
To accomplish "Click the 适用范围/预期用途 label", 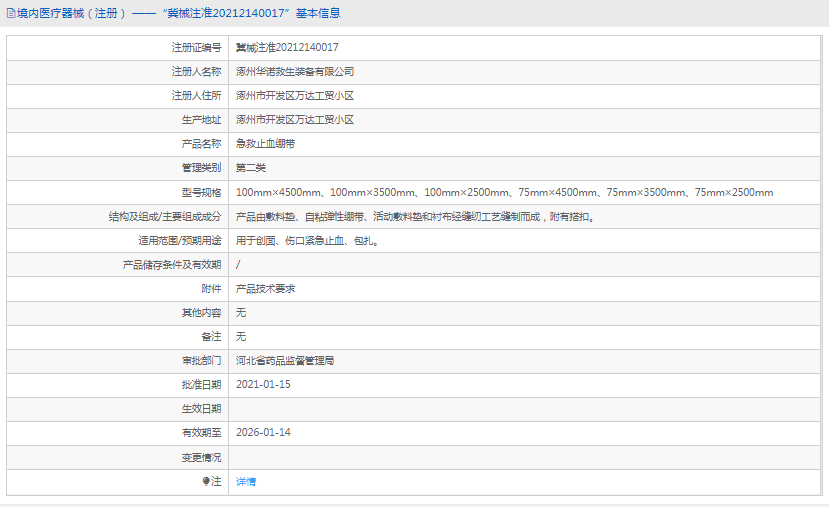I will pos(180,241).
